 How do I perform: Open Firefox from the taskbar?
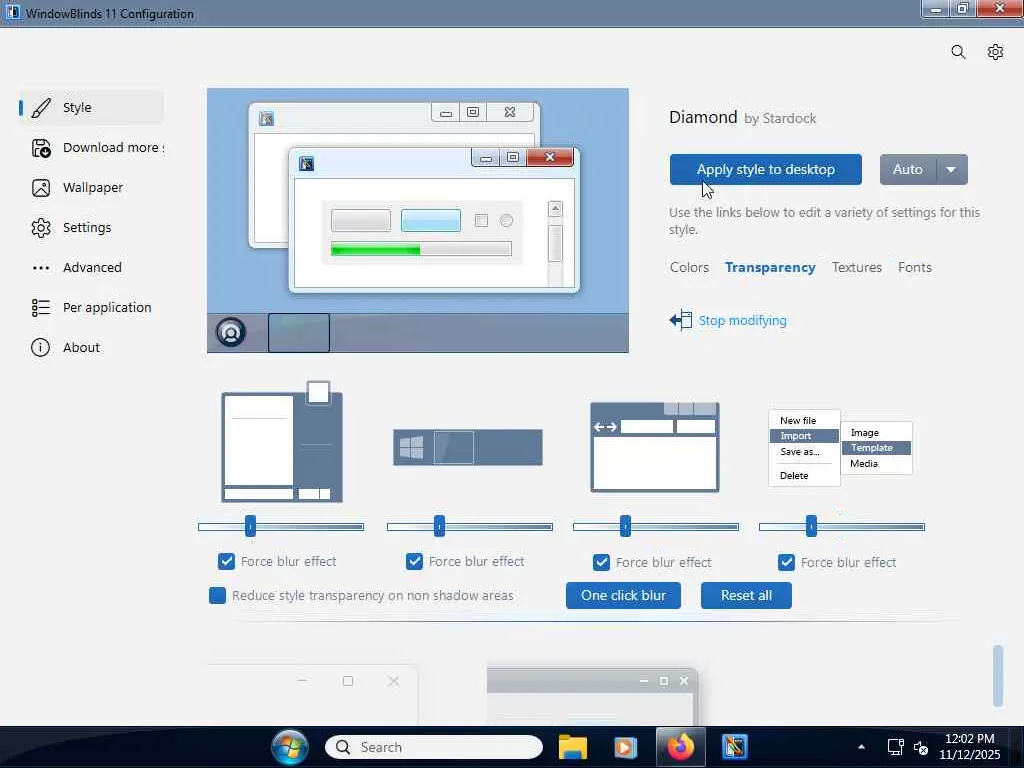(x=680, y=747)
